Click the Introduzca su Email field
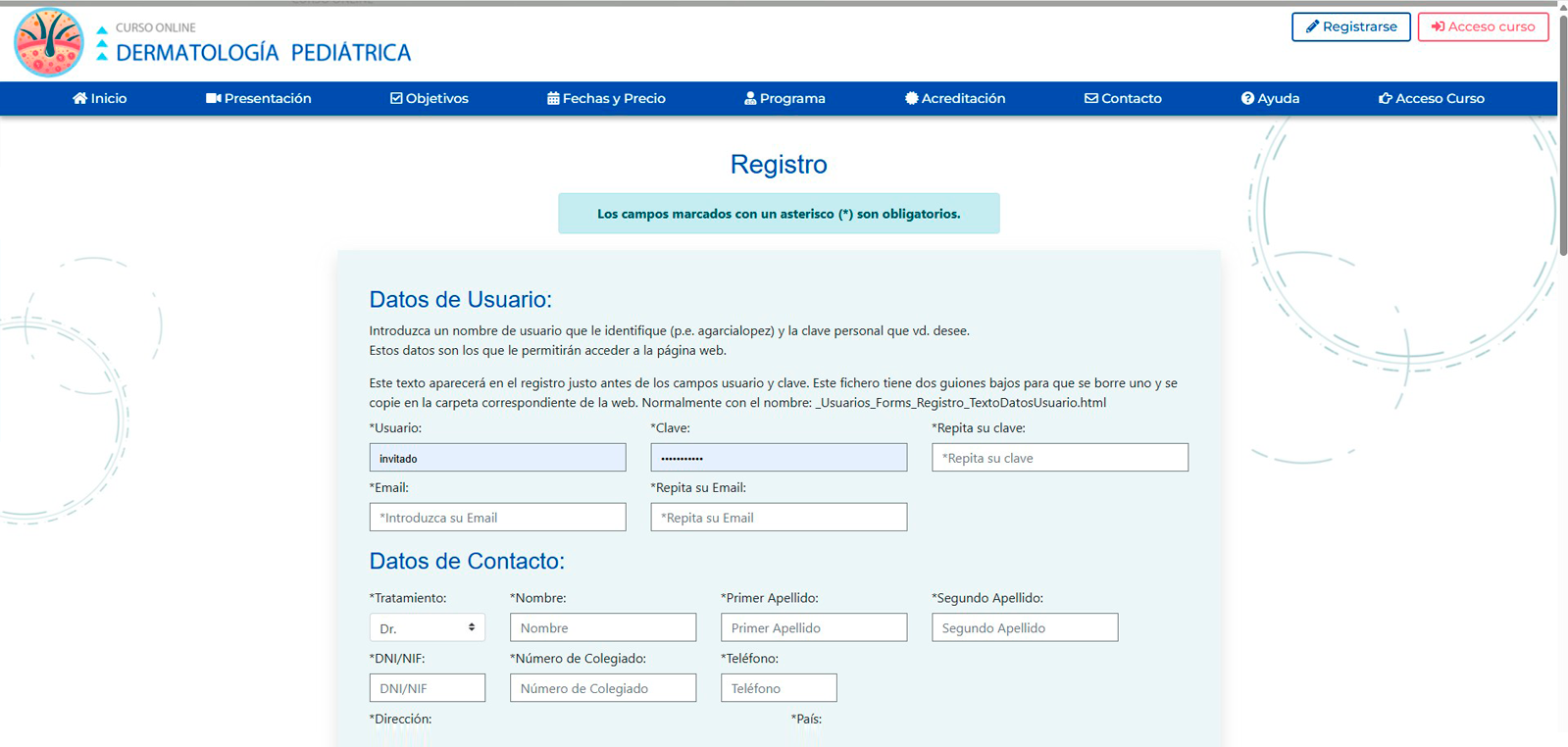This screenshot has height=747, width=1568. [x=497, y=518]
